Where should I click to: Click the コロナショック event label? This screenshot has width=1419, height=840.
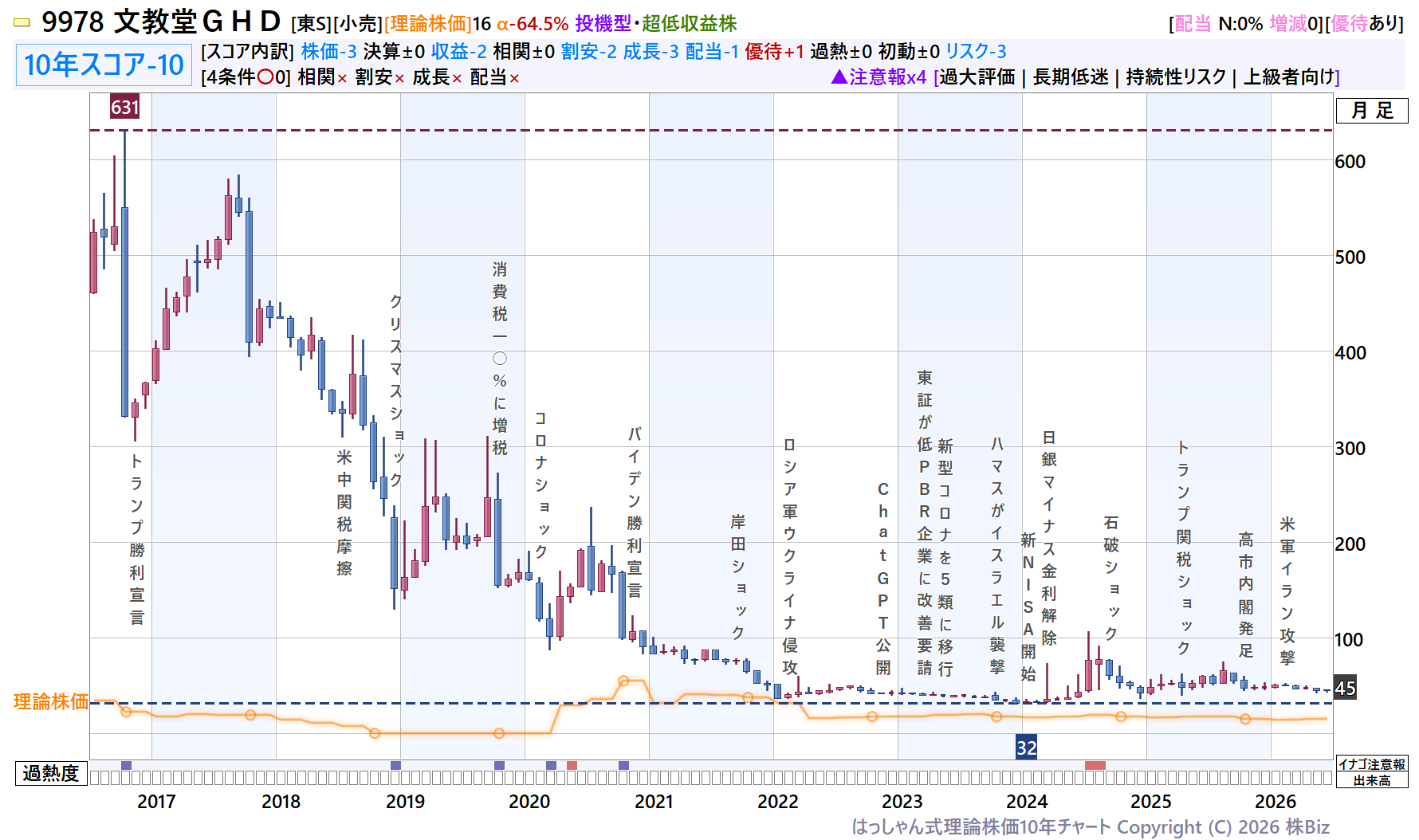pyautogui.click(x=540, y=485)
